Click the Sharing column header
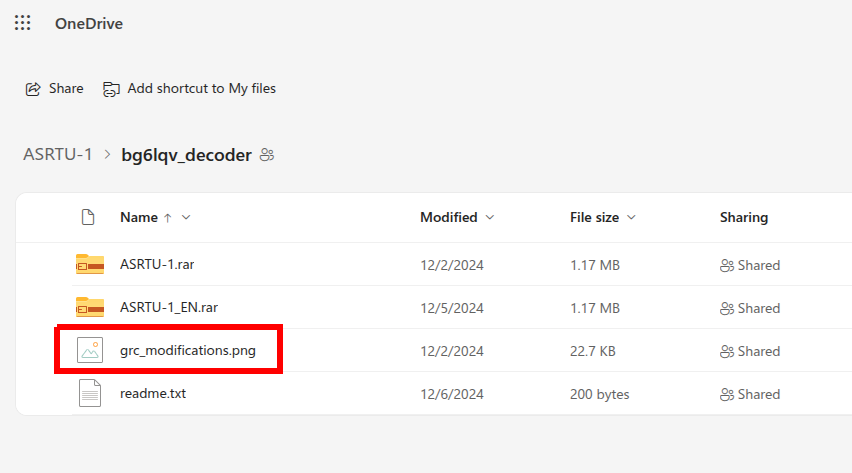 click(x=744, y=217)
